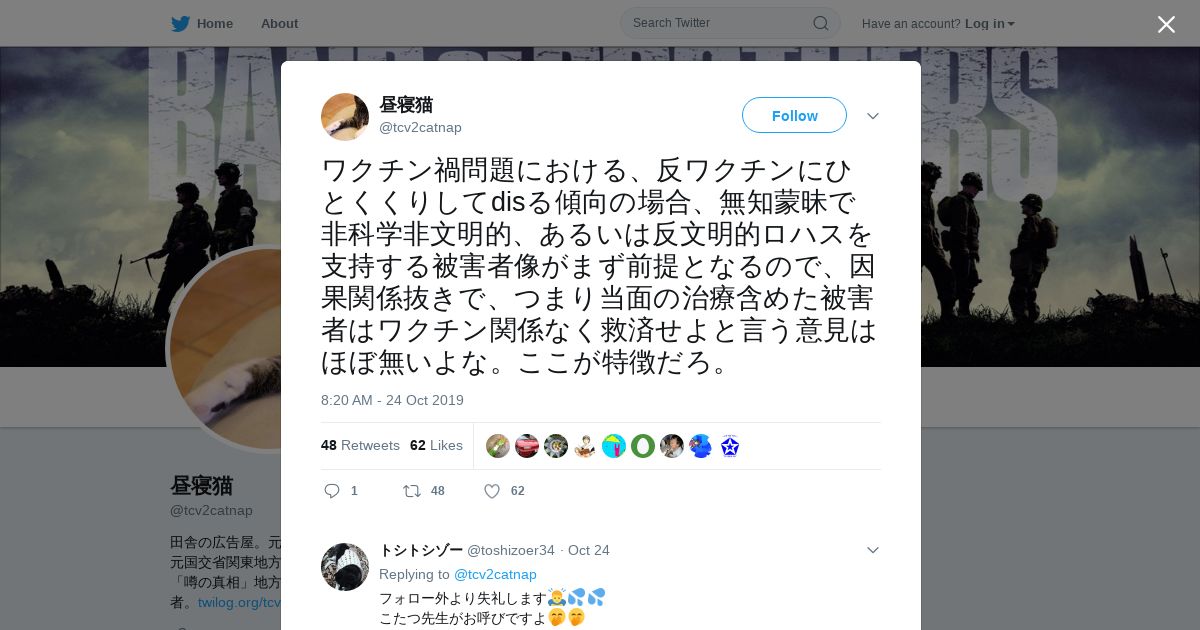Go to Home in top navigation
This screenshot has height=630, width=1200.
pyautogui.click(x=214, y=23)
